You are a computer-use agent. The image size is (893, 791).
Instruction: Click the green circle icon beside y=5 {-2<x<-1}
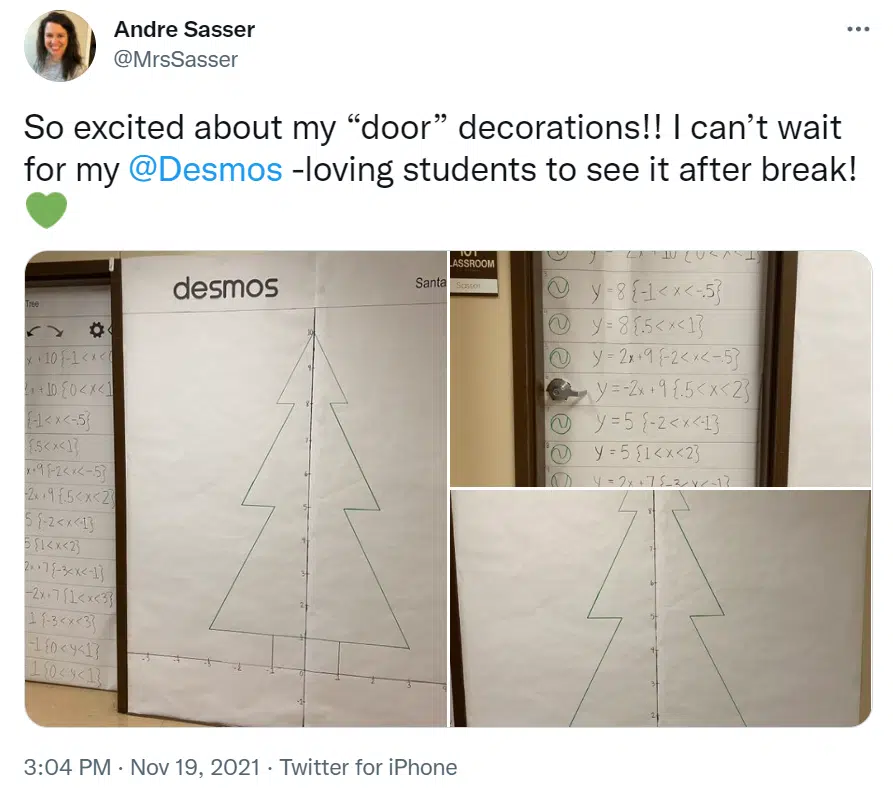pyautogui.click(x=559, y=423)
